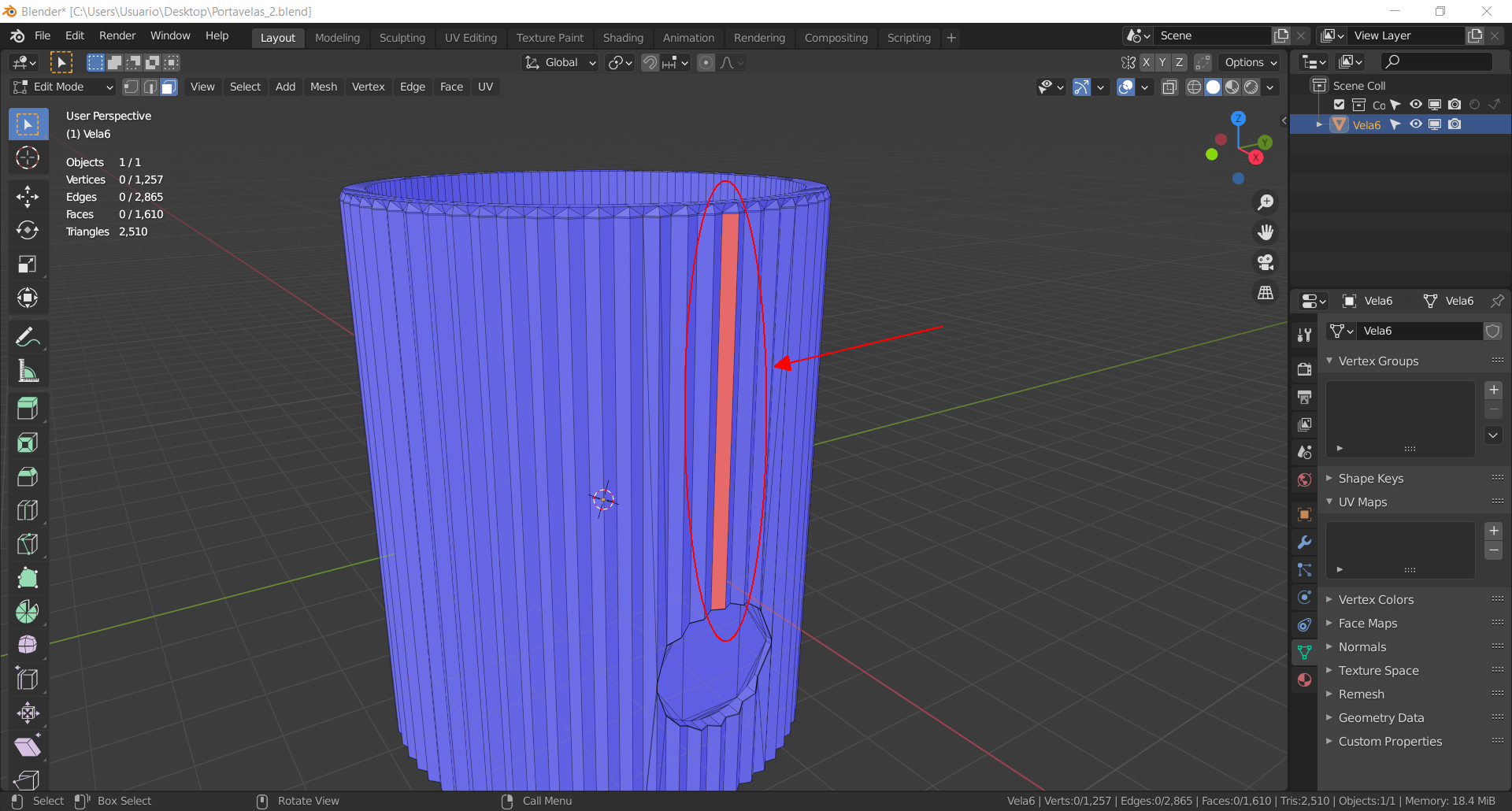Expand the Shape Keys panel
The image size is (1512, 811).
click(1371, 479)
